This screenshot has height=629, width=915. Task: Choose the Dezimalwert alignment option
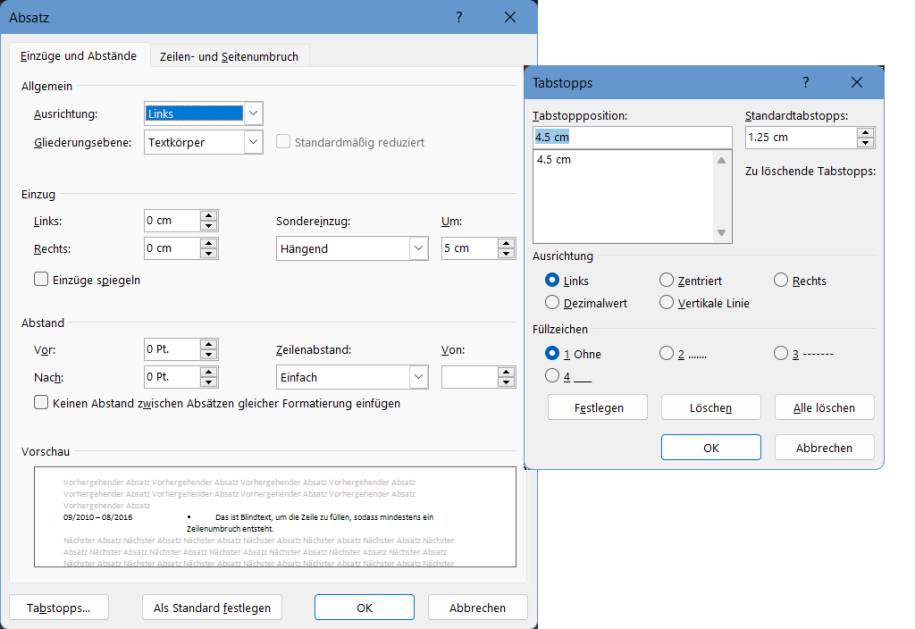[x=552, y=302]
